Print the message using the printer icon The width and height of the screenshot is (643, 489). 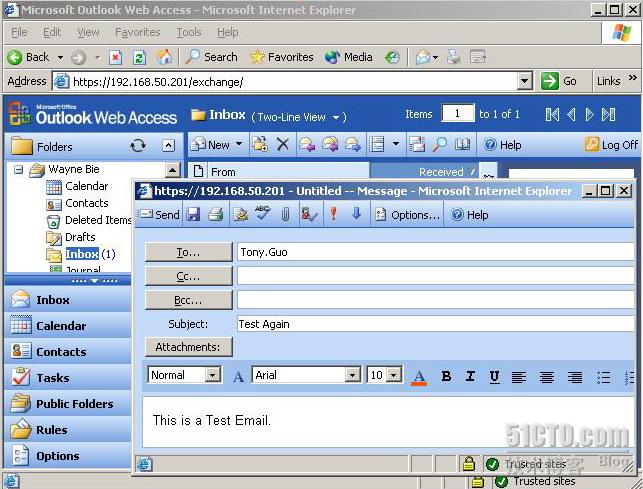[215, 214]
